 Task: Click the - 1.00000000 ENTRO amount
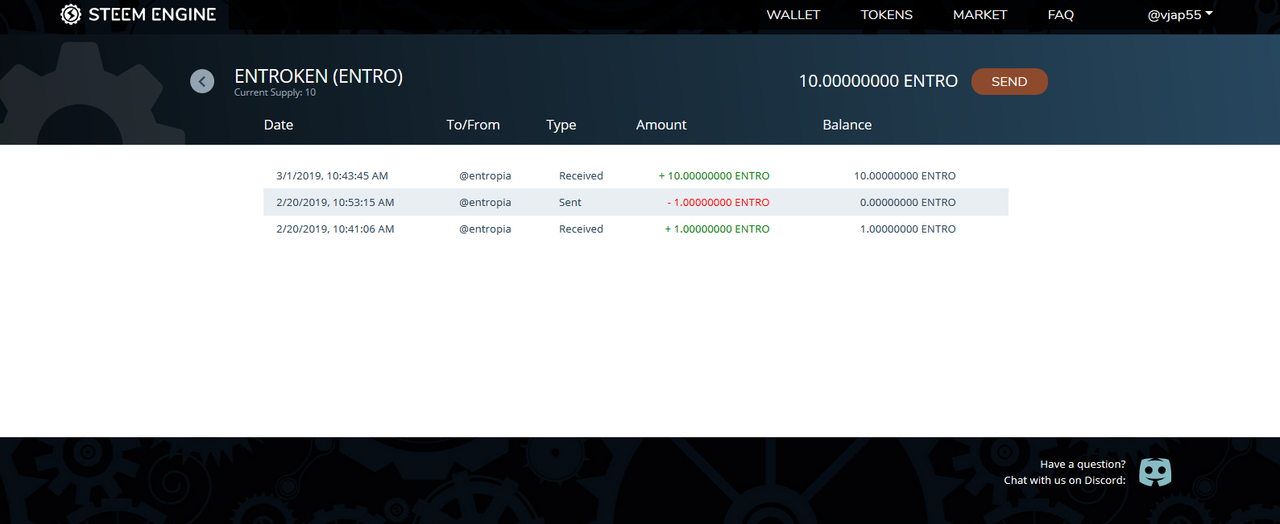pyautogui.click(x=718, y=202)
